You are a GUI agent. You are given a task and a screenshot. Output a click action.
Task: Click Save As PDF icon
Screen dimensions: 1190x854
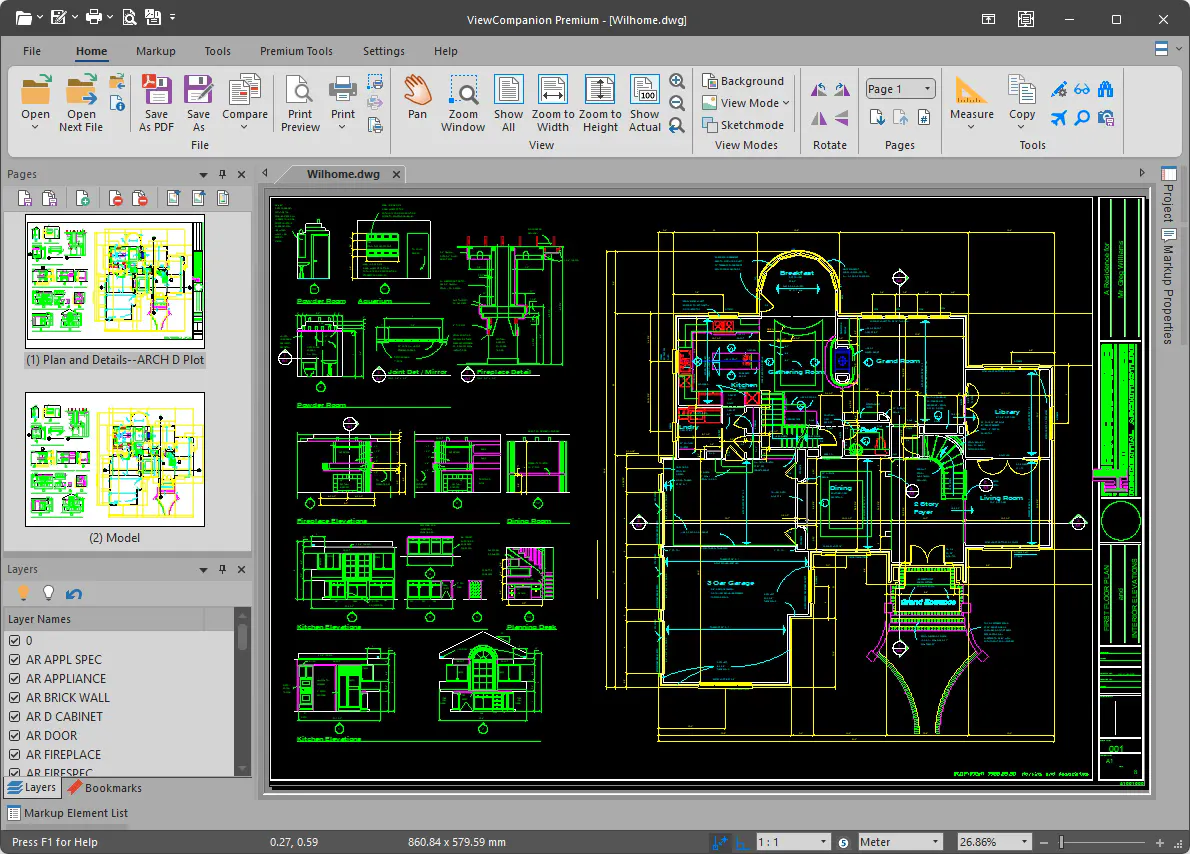[x=156, y=103]
